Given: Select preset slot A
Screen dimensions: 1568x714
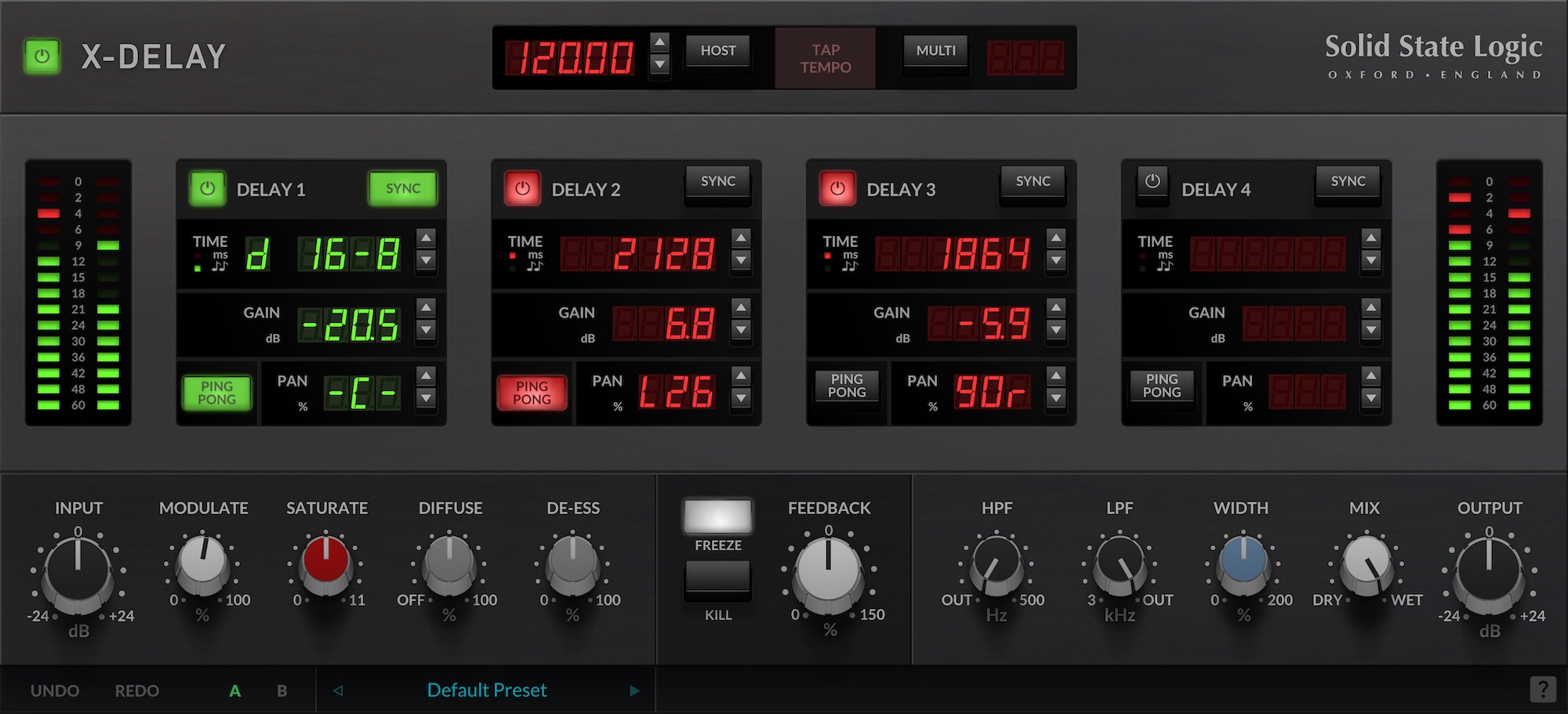Looking at the screenshot, I should pos(234,690).
